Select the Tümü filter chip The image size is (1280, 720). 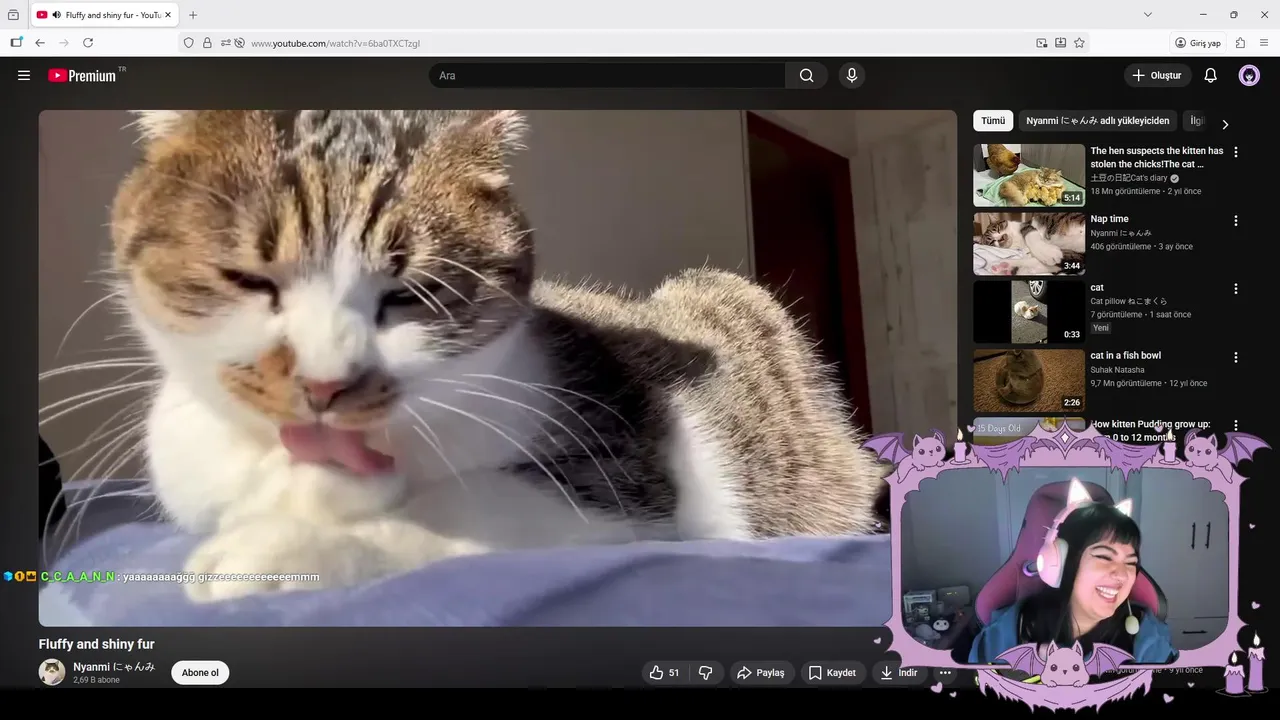[x=993, y=121]
